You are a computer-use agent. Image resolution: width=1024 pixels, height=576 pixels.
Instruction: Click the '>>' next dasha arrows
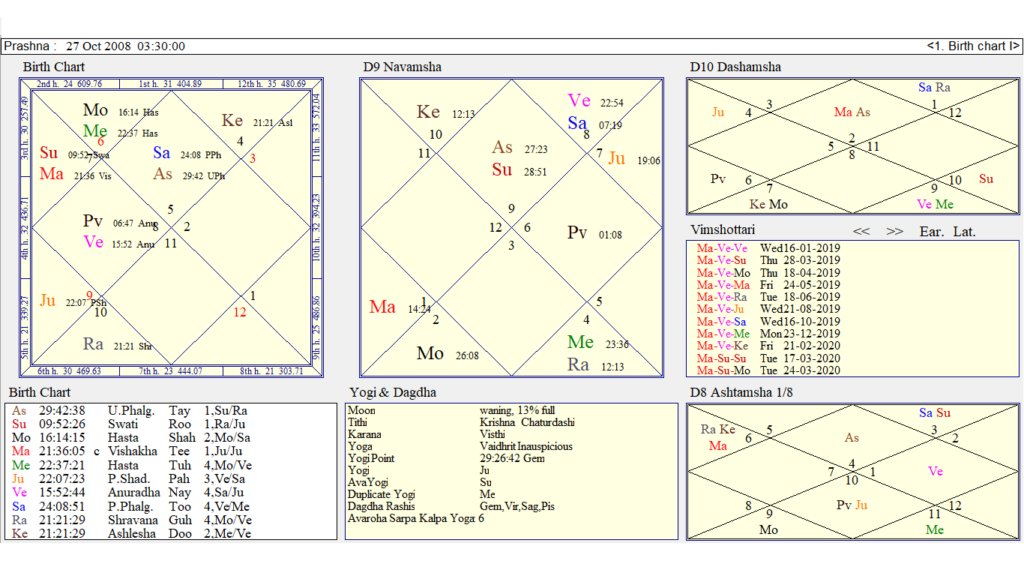[895, 231]
